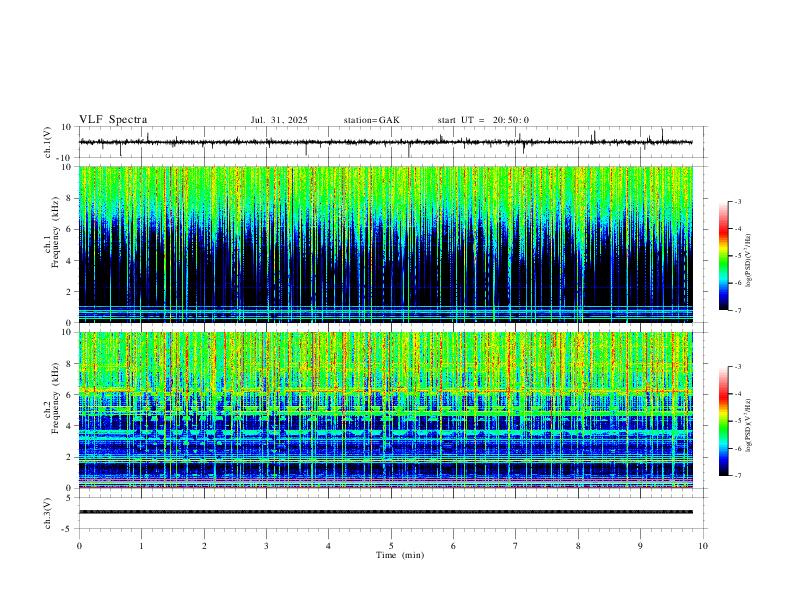The height and width of the screenshot is (612, 792).
Task: Click the "ch.3(V)" axis label
Action: [x=48, y=513]
